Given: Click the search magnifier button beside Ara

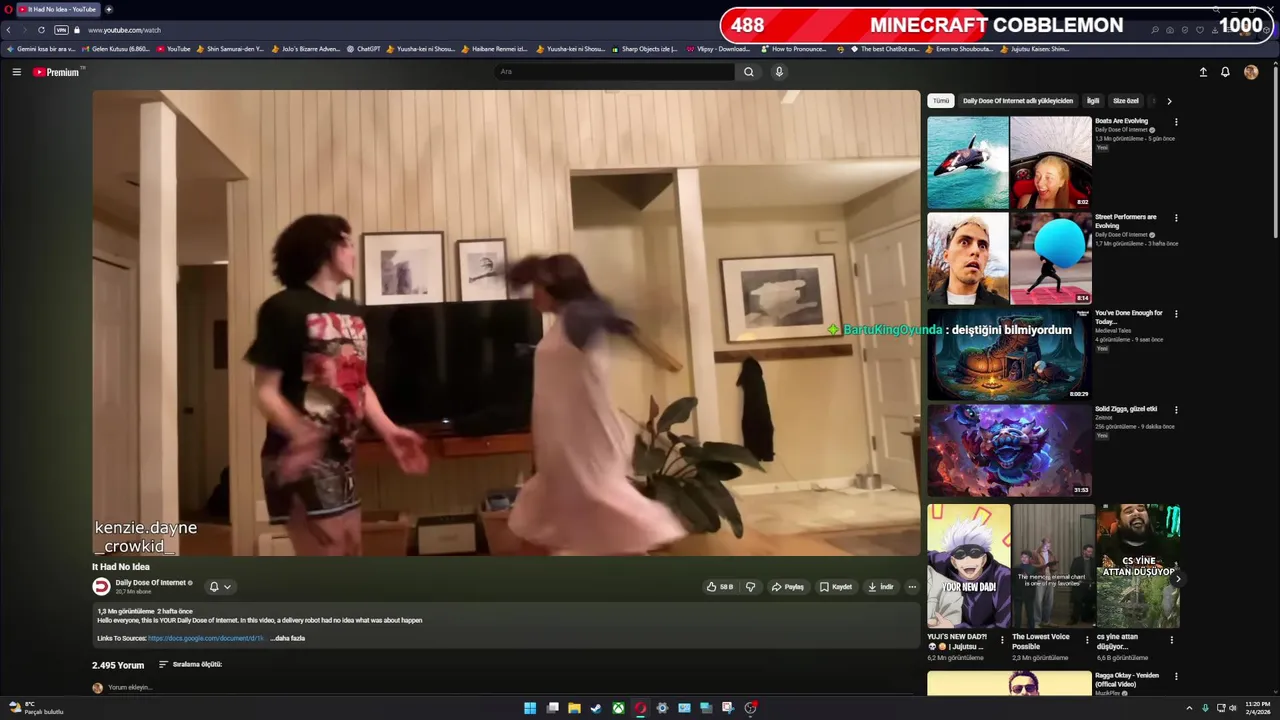Looking at the screenshot, I should click(748, 72).
